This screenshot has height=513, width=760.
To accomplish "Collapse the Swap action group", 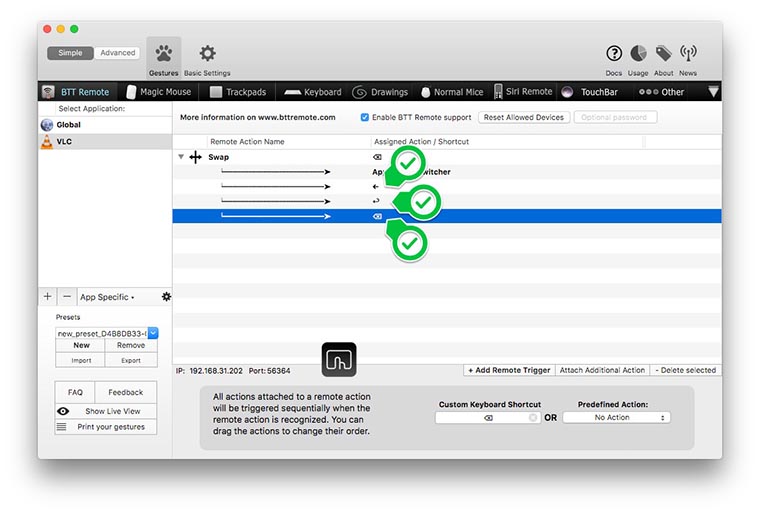I will pyautogui.click(x=181, y=157).
